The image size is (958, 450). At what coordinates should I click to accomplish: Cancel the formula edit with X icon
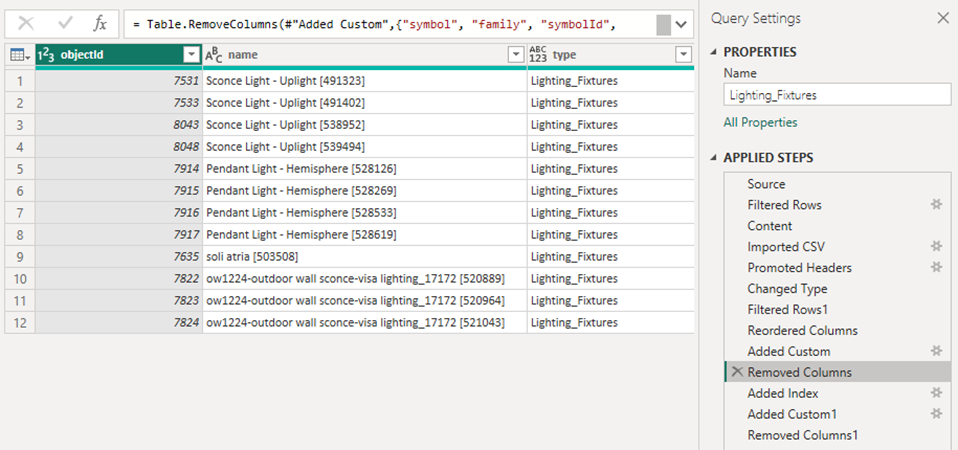tap(26, 24)
